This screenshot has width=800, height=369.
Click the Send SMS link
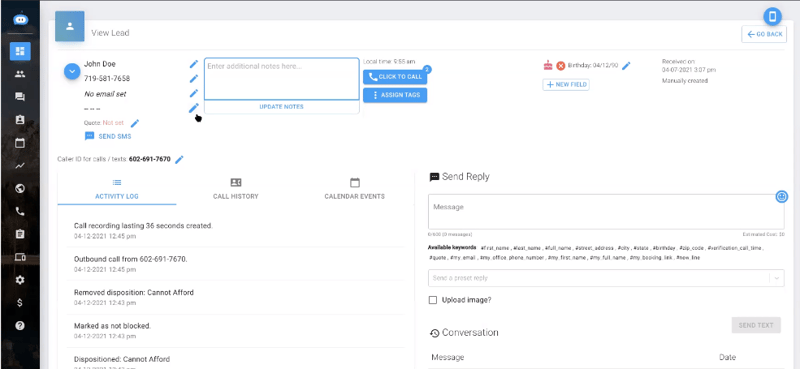(x=108, y=136)
